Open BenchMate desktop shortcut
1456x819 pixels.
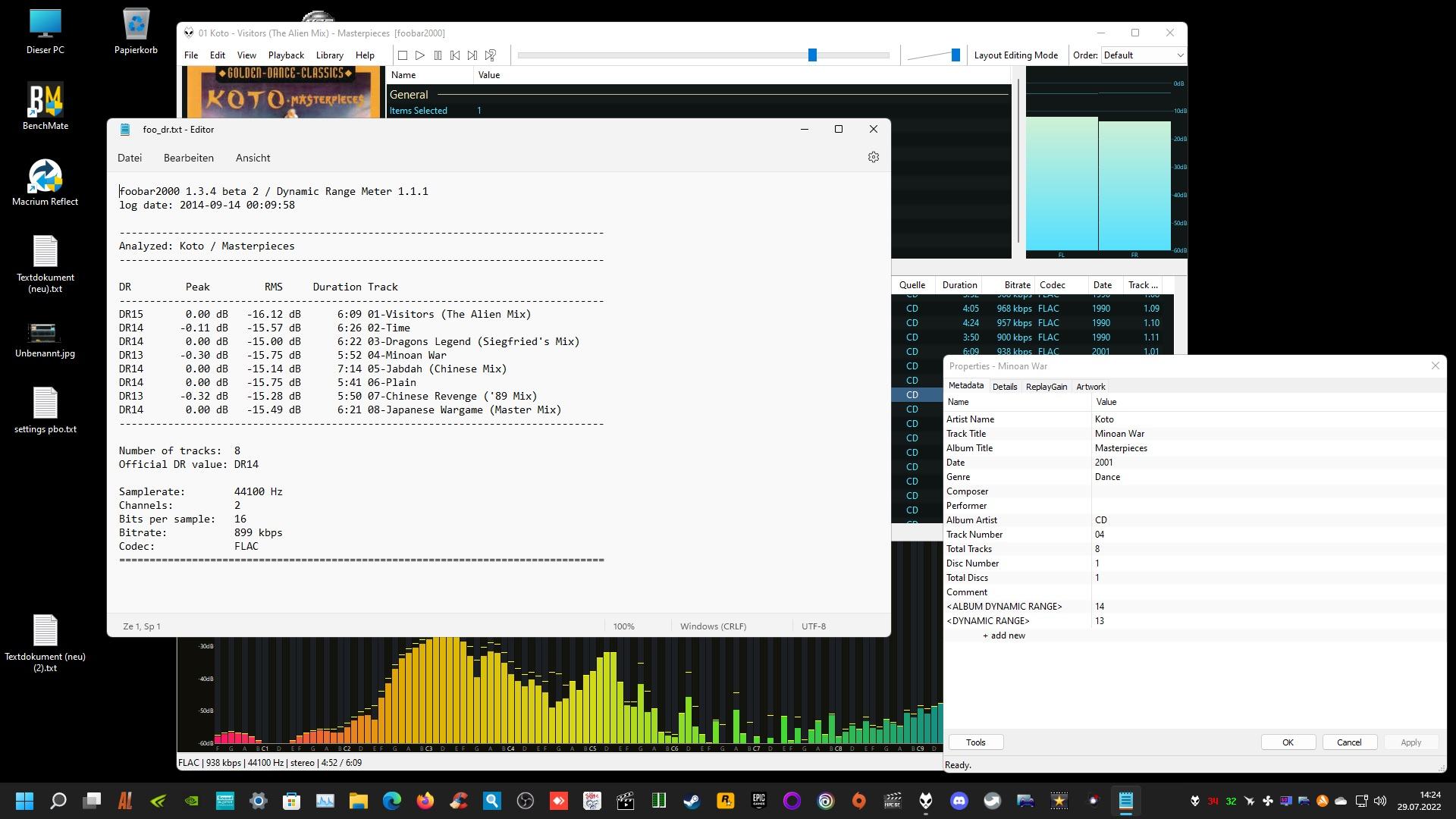pyautogui.click(x=45, y=107)
